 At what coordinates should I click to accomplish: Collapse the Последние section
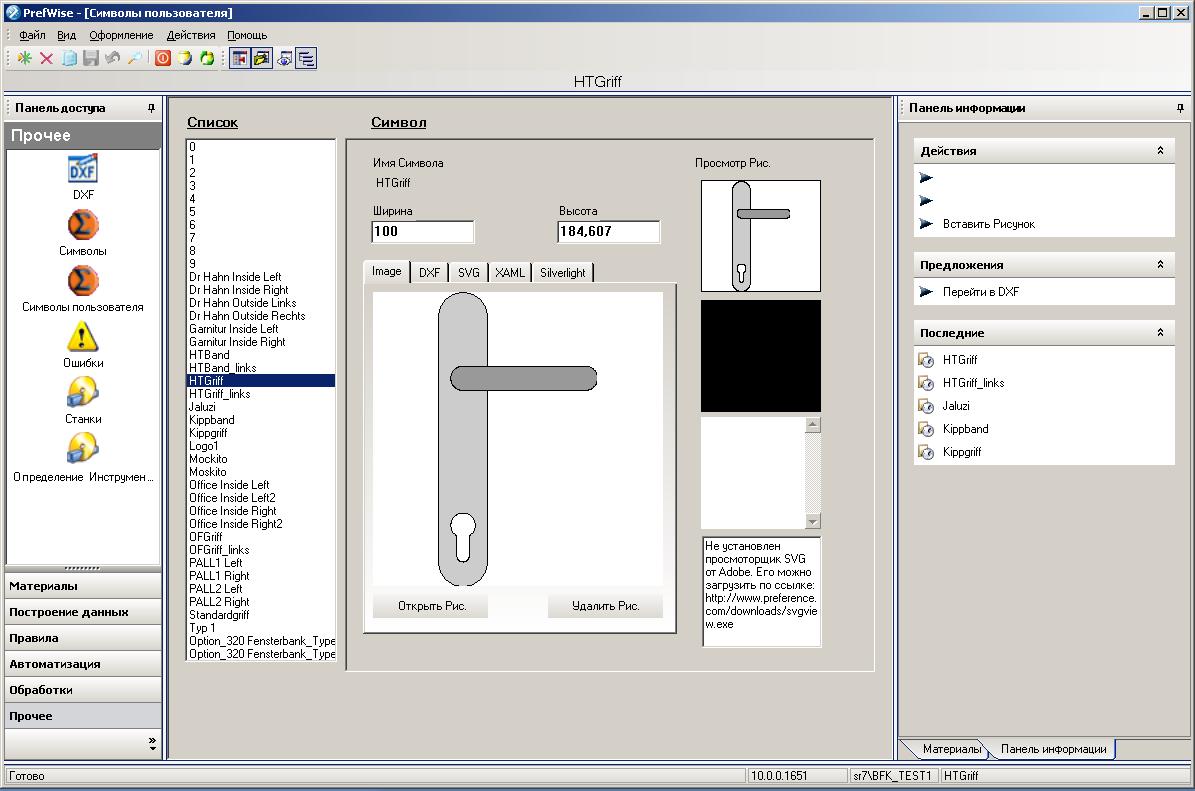[x=1160, y=332]
